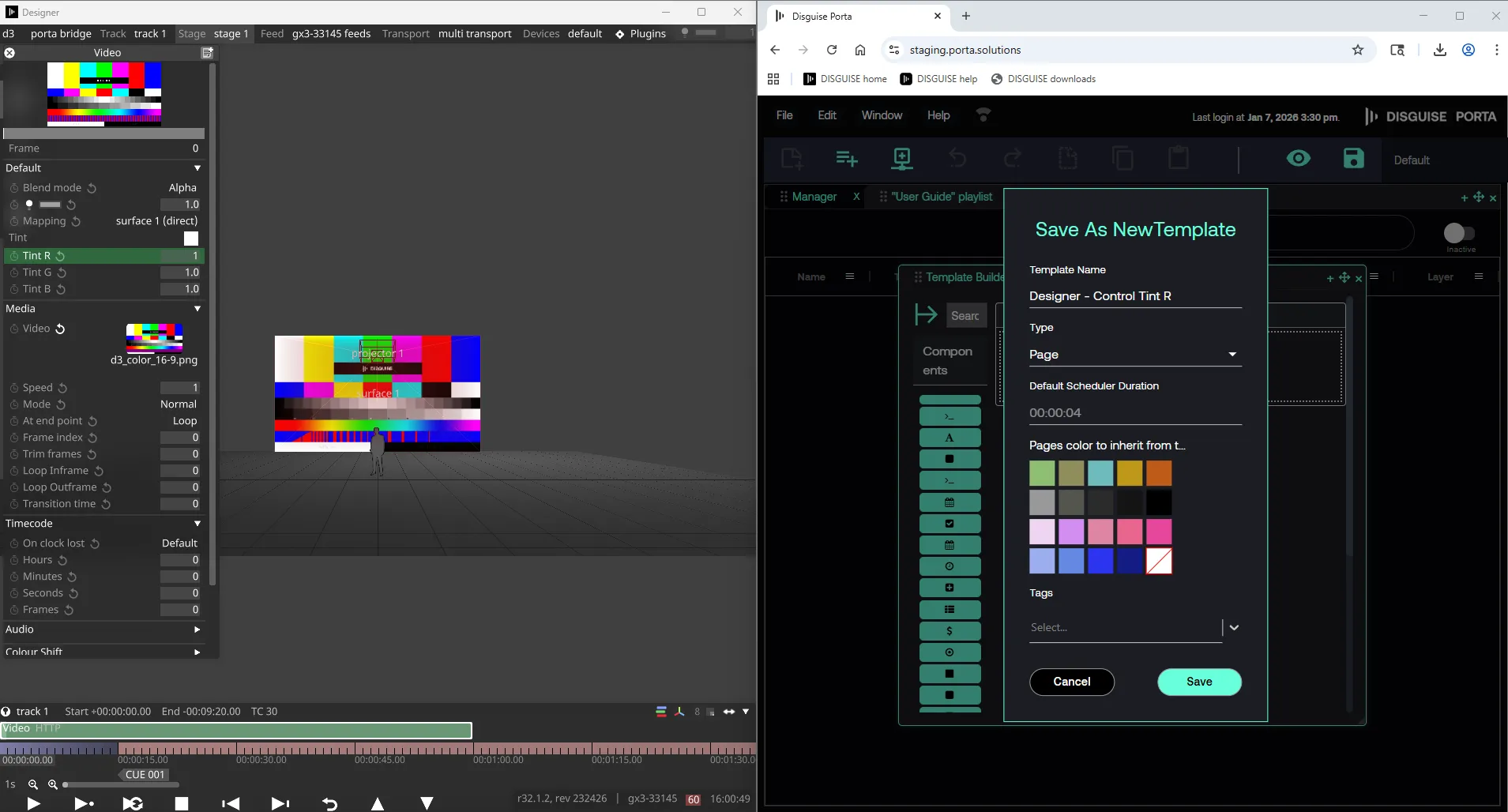Expand the Tags select dropdown
Screen dimensions: 1508x812
(x=1234, y=627)
